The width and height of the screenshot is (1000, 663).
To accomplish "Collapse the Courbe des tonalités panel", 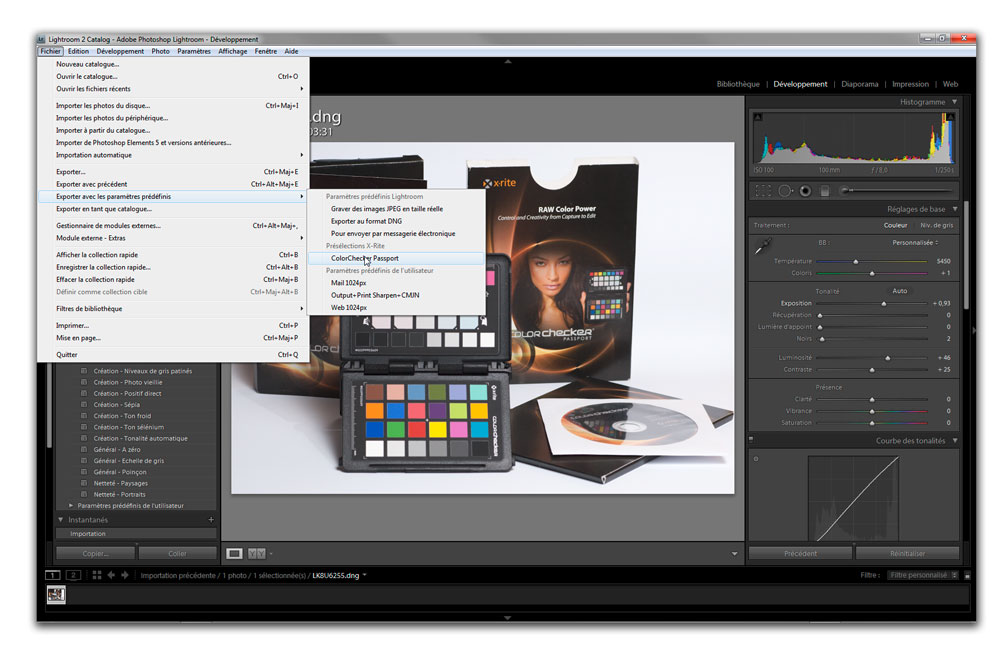I will (x=955, y=441).
